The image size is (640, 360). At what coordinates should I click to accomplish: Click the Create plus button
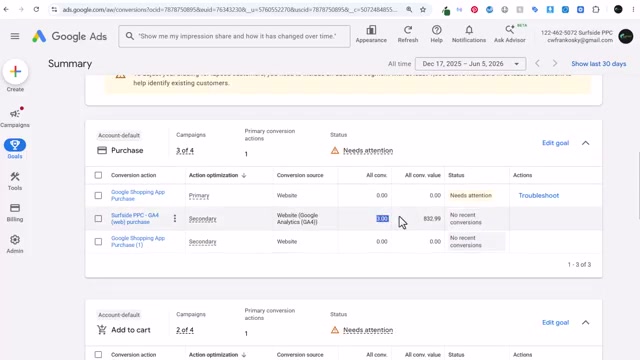pyautogui.click(x=15, y=72)
